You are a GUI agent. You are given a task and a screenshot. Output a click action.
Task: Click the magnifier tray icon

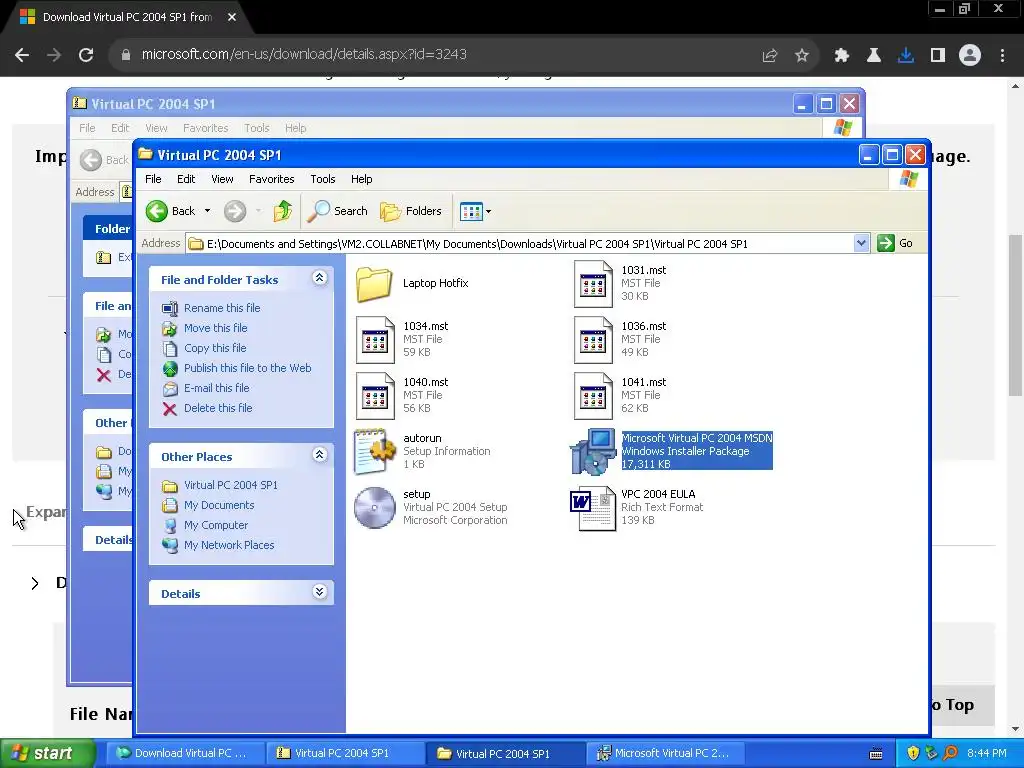pos(950,753)
